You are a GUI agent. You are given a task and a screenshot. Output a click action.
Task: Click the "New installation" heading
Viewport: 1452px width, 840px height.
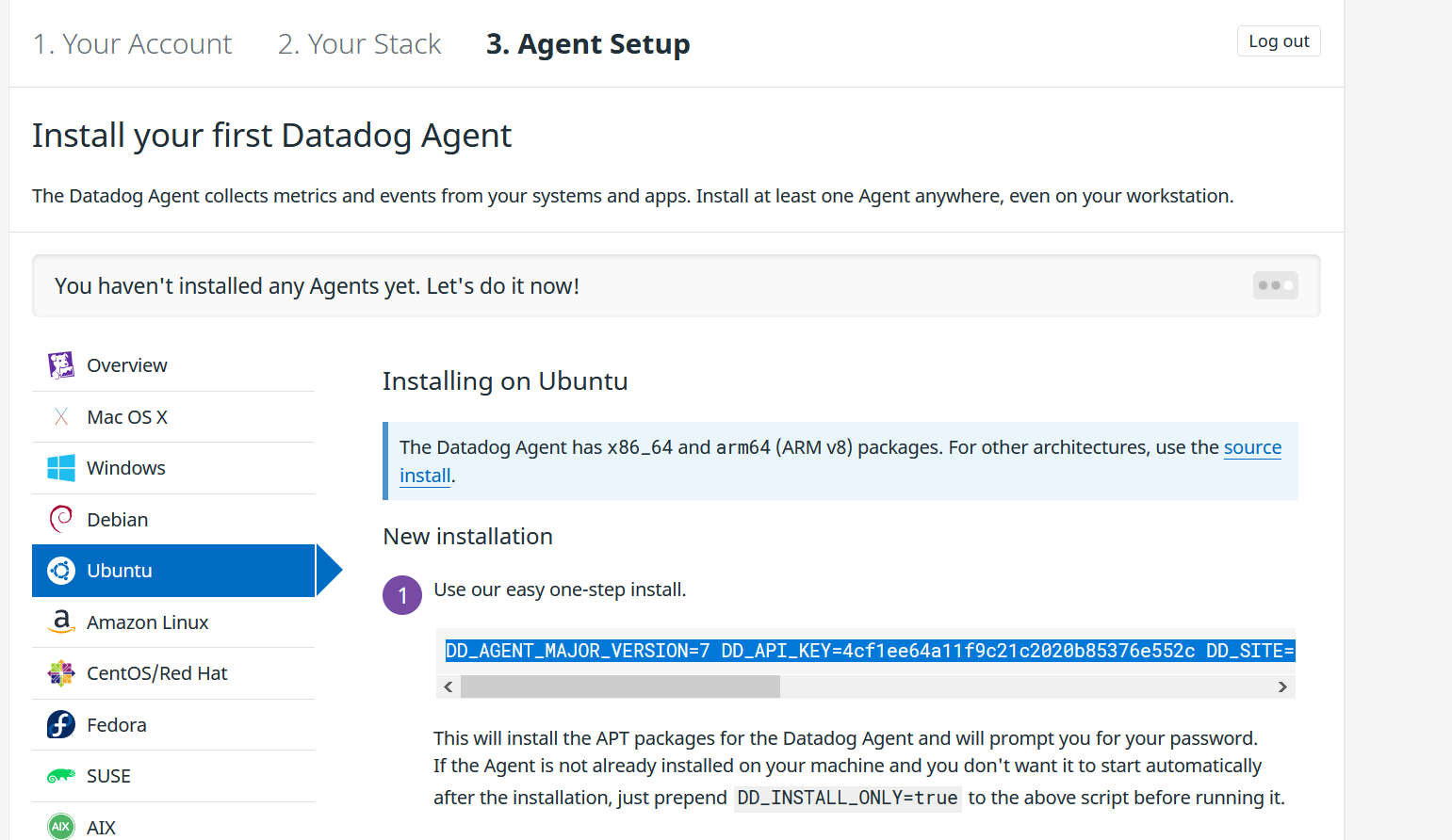(x=467, y=537)
